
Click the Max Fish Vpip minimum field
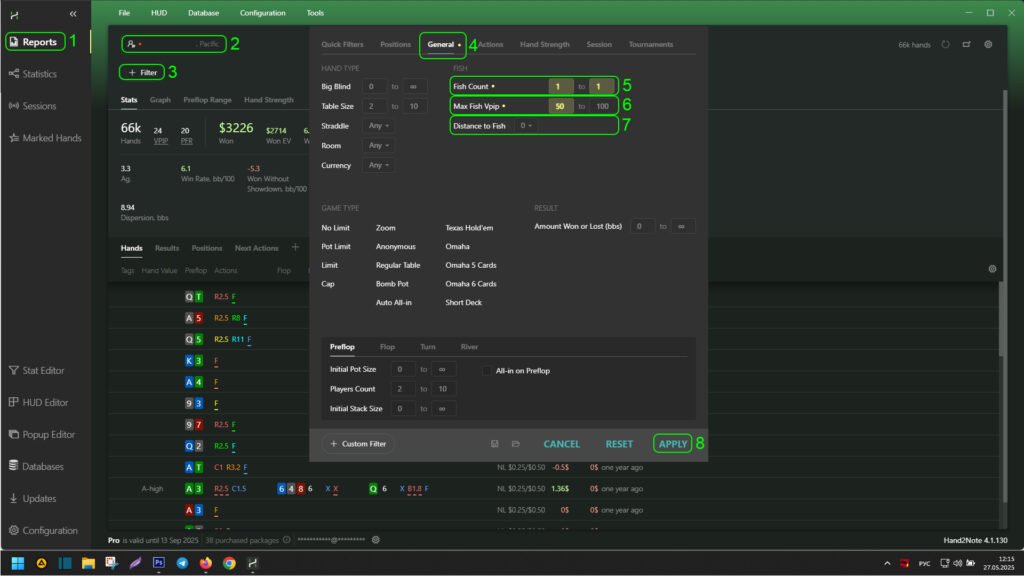point(561,106)
